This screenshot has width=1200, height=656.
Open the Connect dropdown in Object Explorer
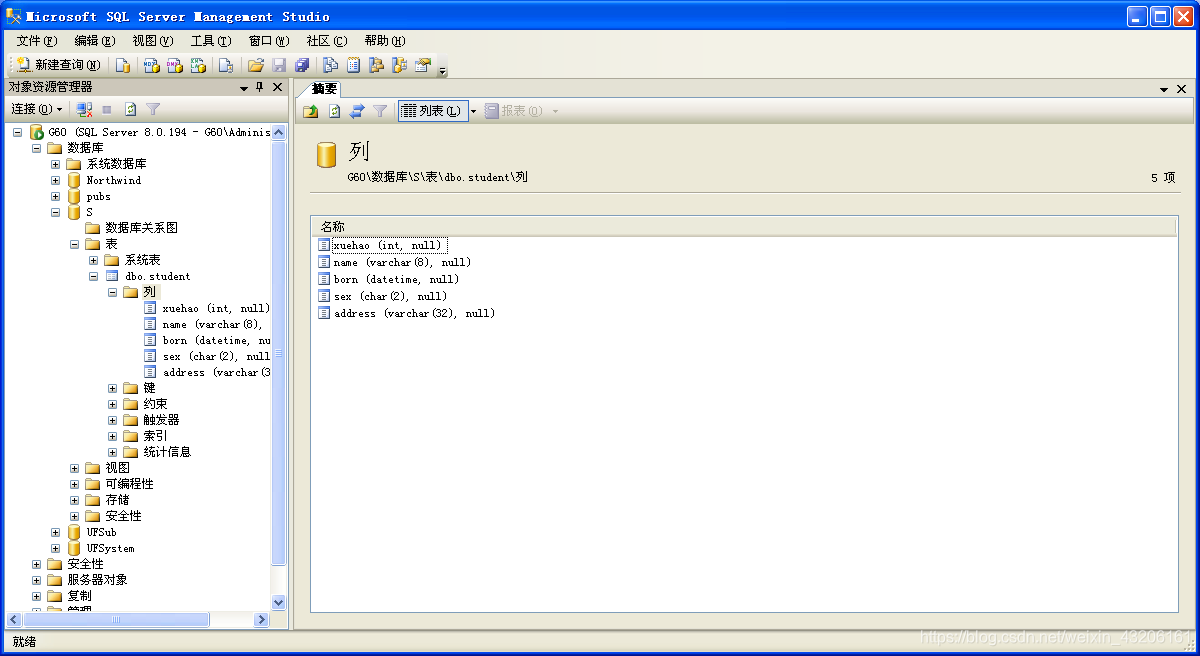point(37,109)
